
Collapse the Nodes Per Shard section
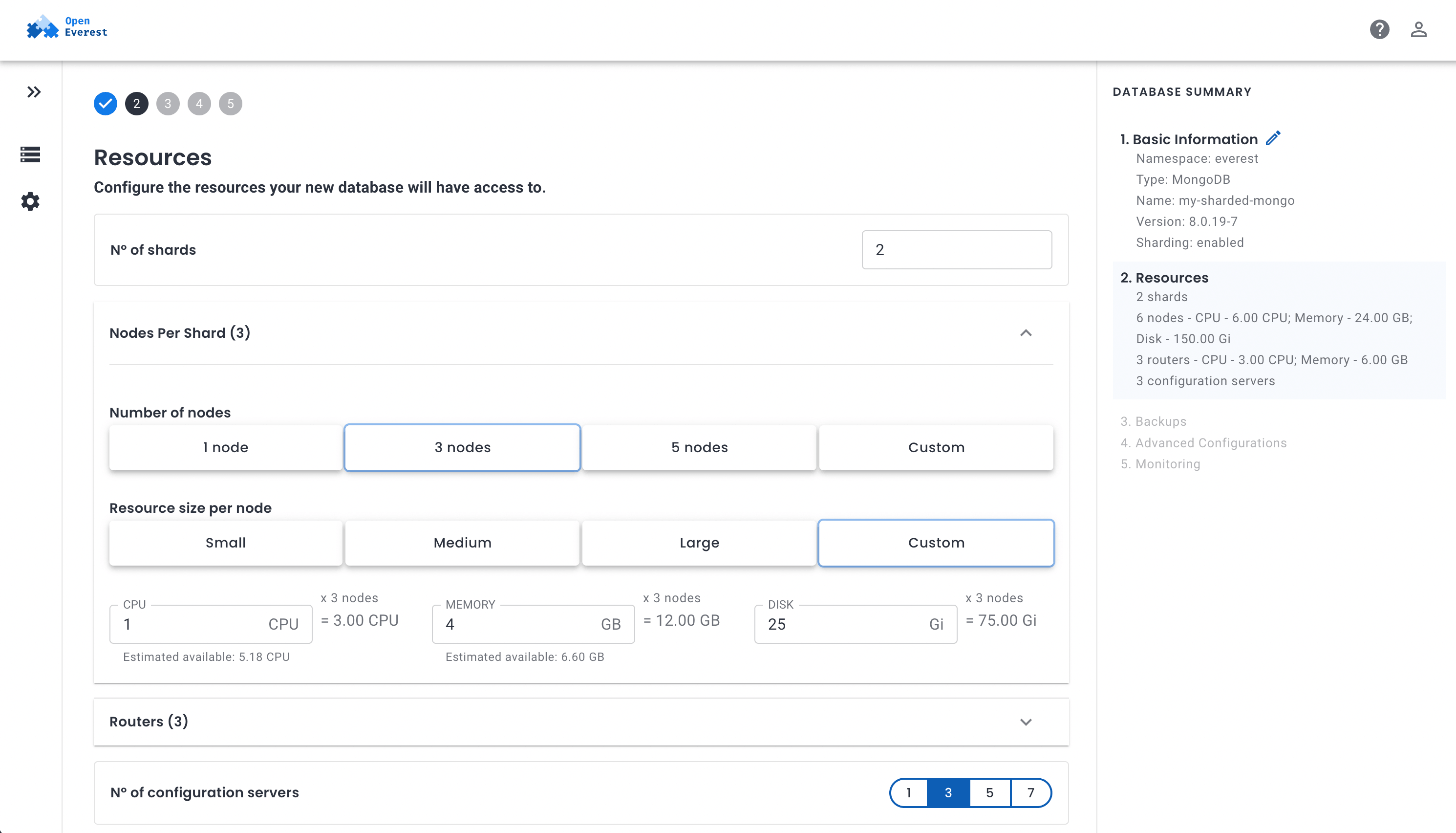pos(1026,333)
